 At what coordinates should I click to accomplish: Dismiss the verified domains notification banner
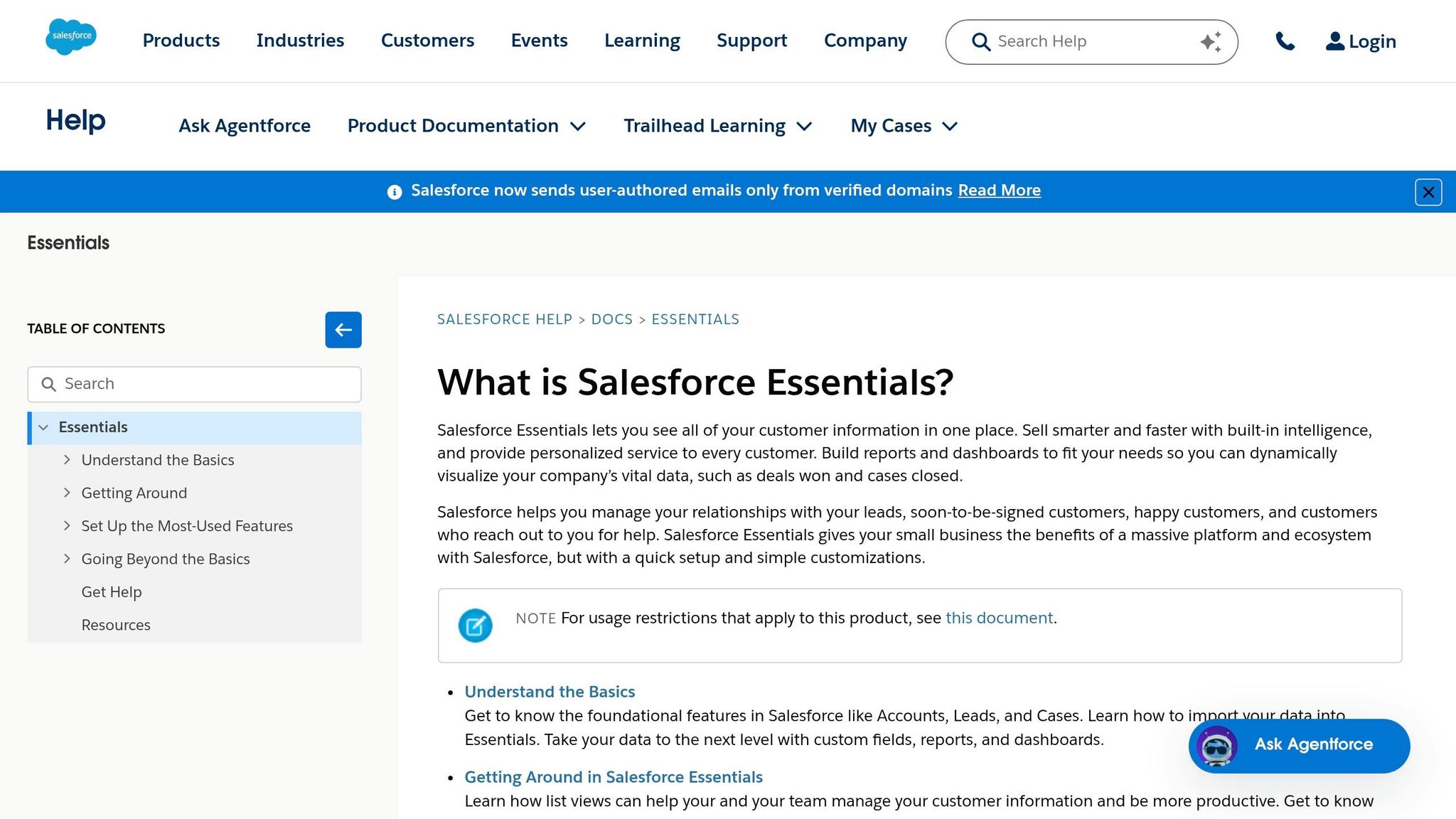[x=1428, y=192]
